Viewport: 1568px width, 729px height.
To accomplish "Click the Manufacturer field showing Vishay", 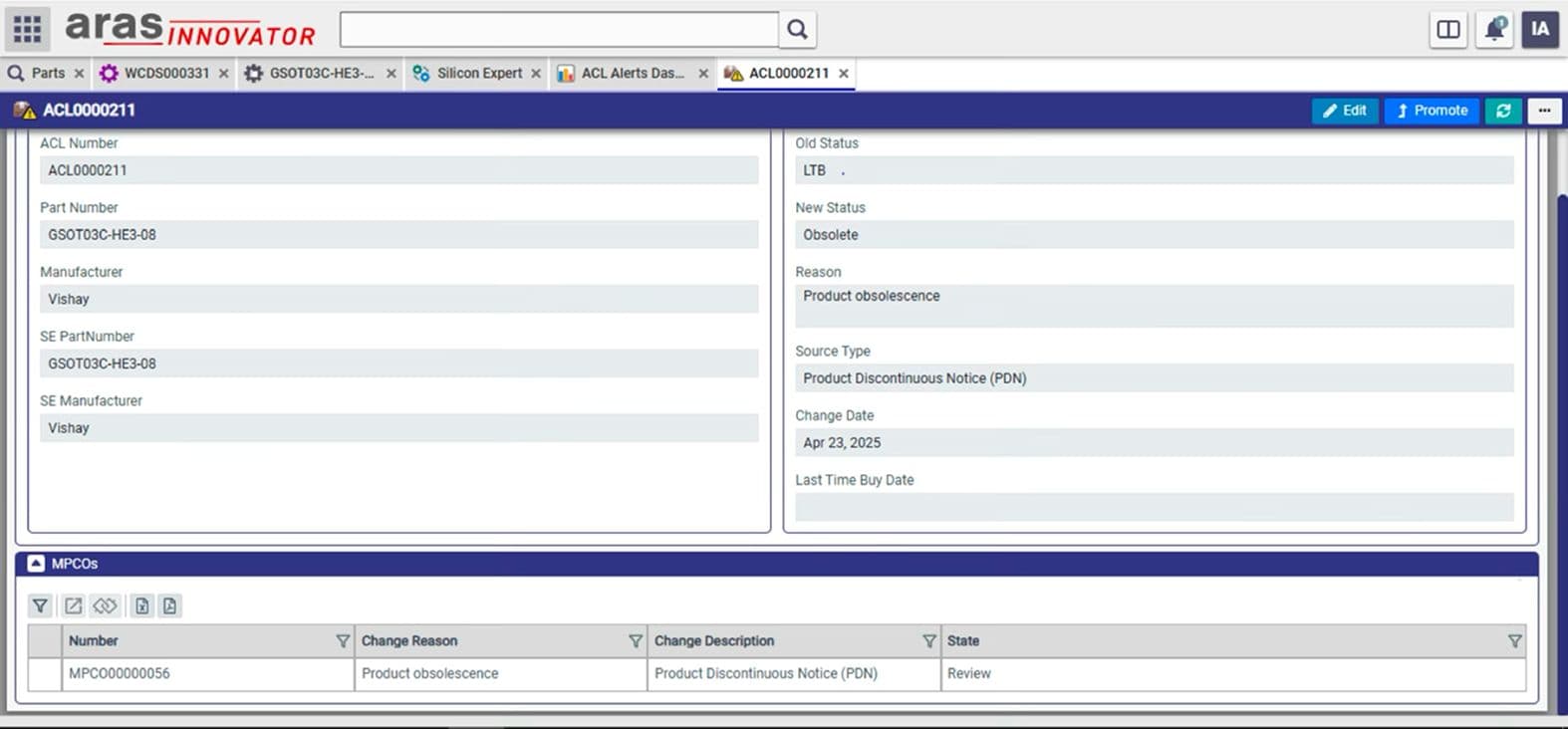I will [398, 299].
